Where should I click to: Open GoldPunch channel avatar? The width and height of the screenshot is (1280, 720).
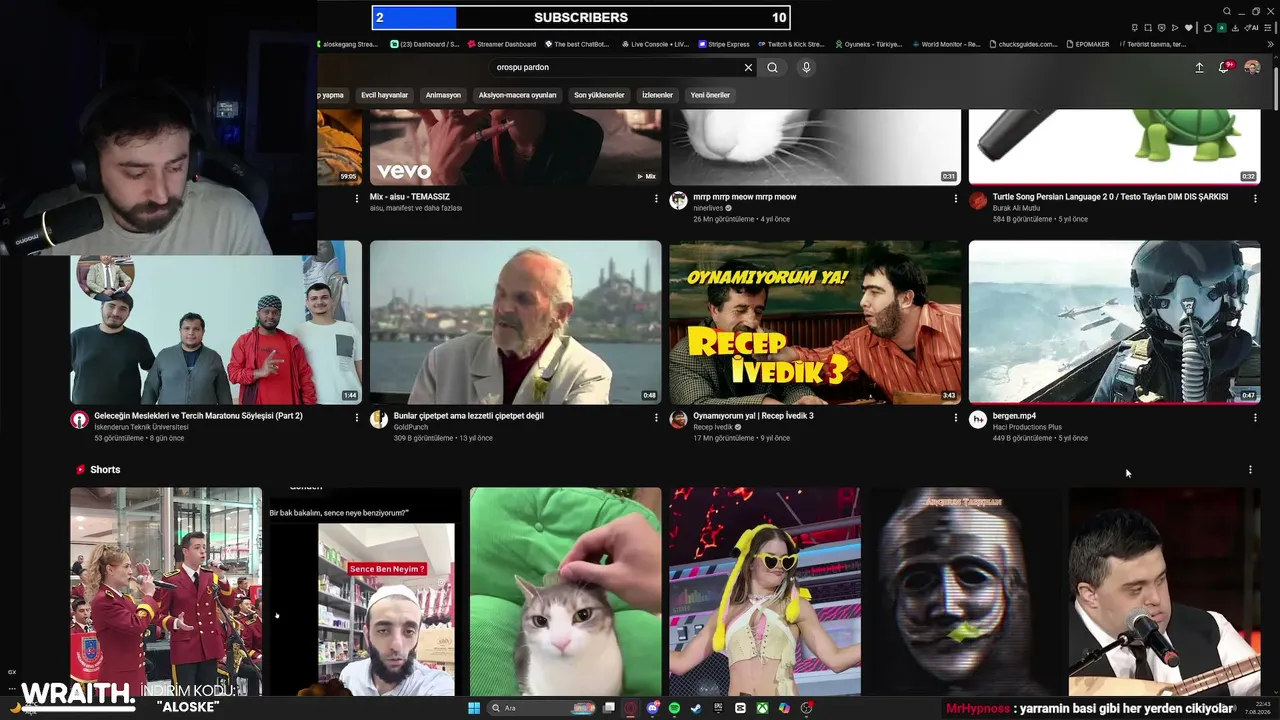pyautogui.click(x=379, y=419)
